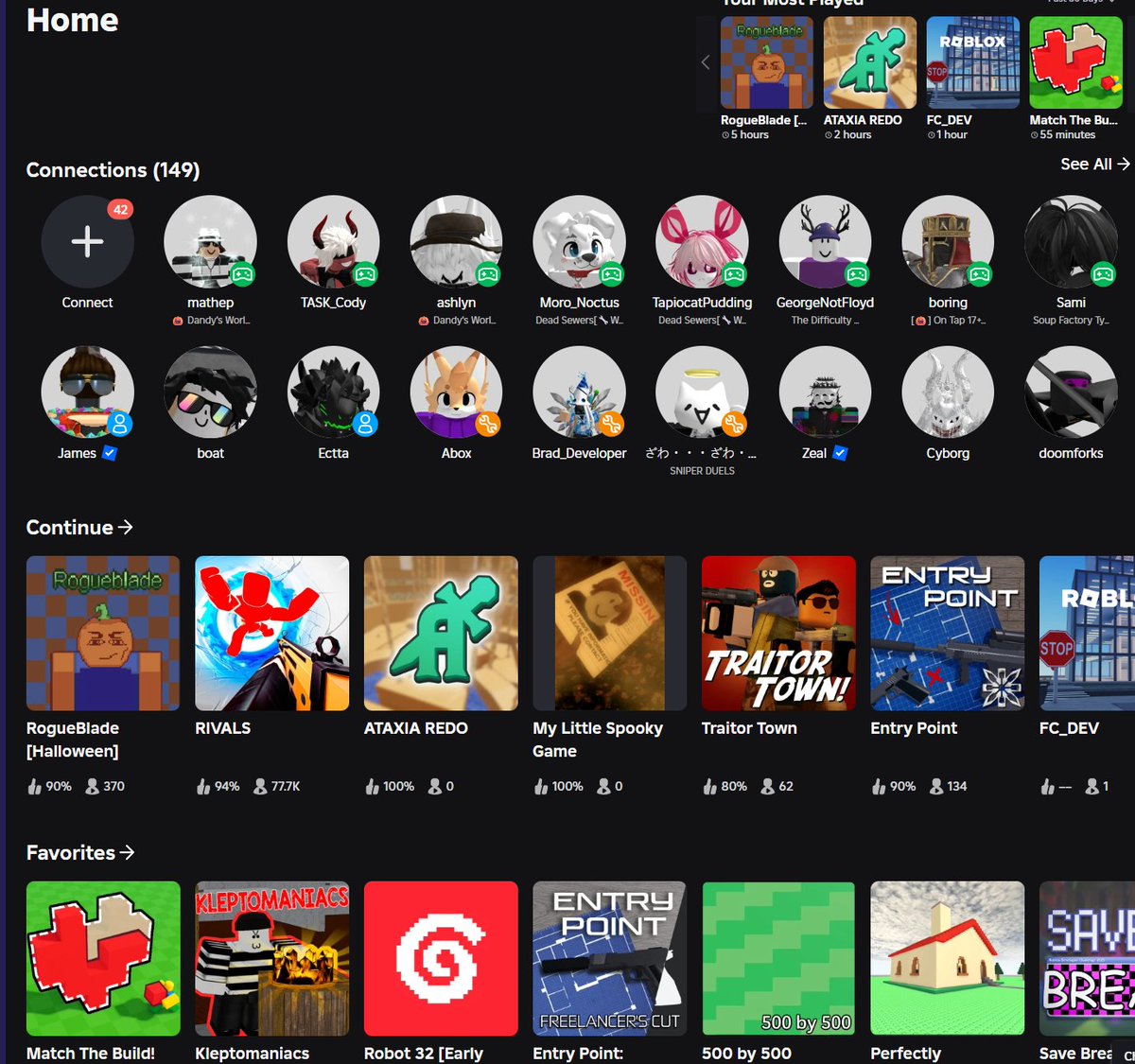Open Zeal's avatar

(825, 392)
